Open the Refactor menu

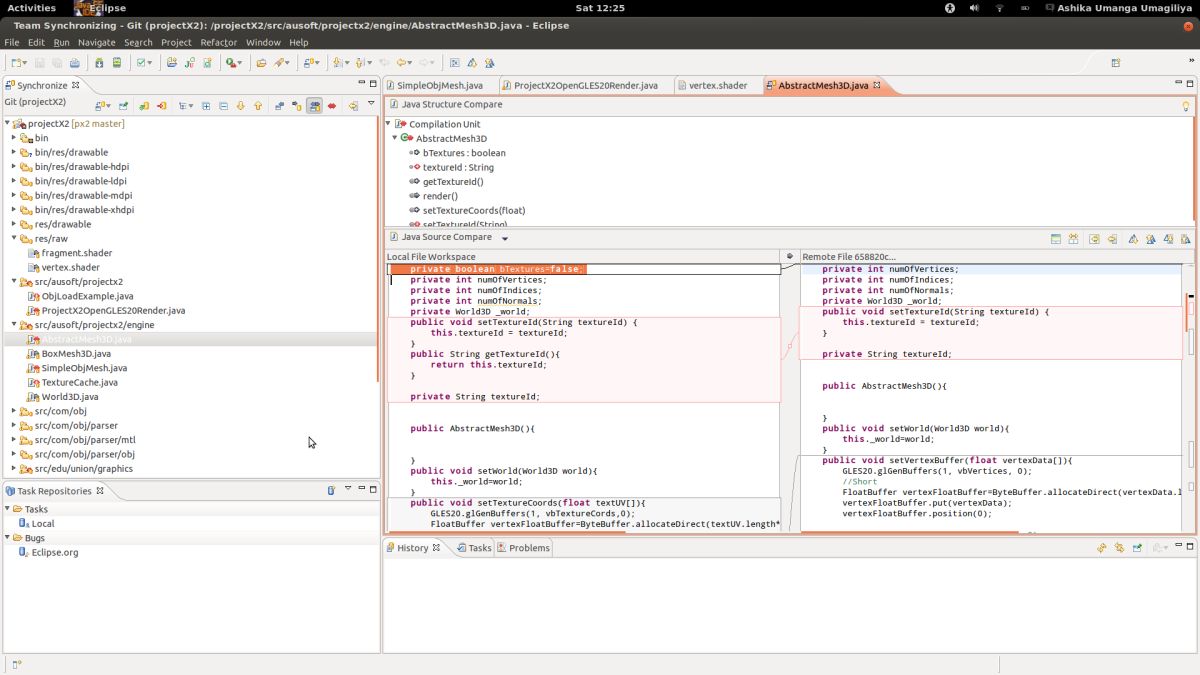(218, 43)
